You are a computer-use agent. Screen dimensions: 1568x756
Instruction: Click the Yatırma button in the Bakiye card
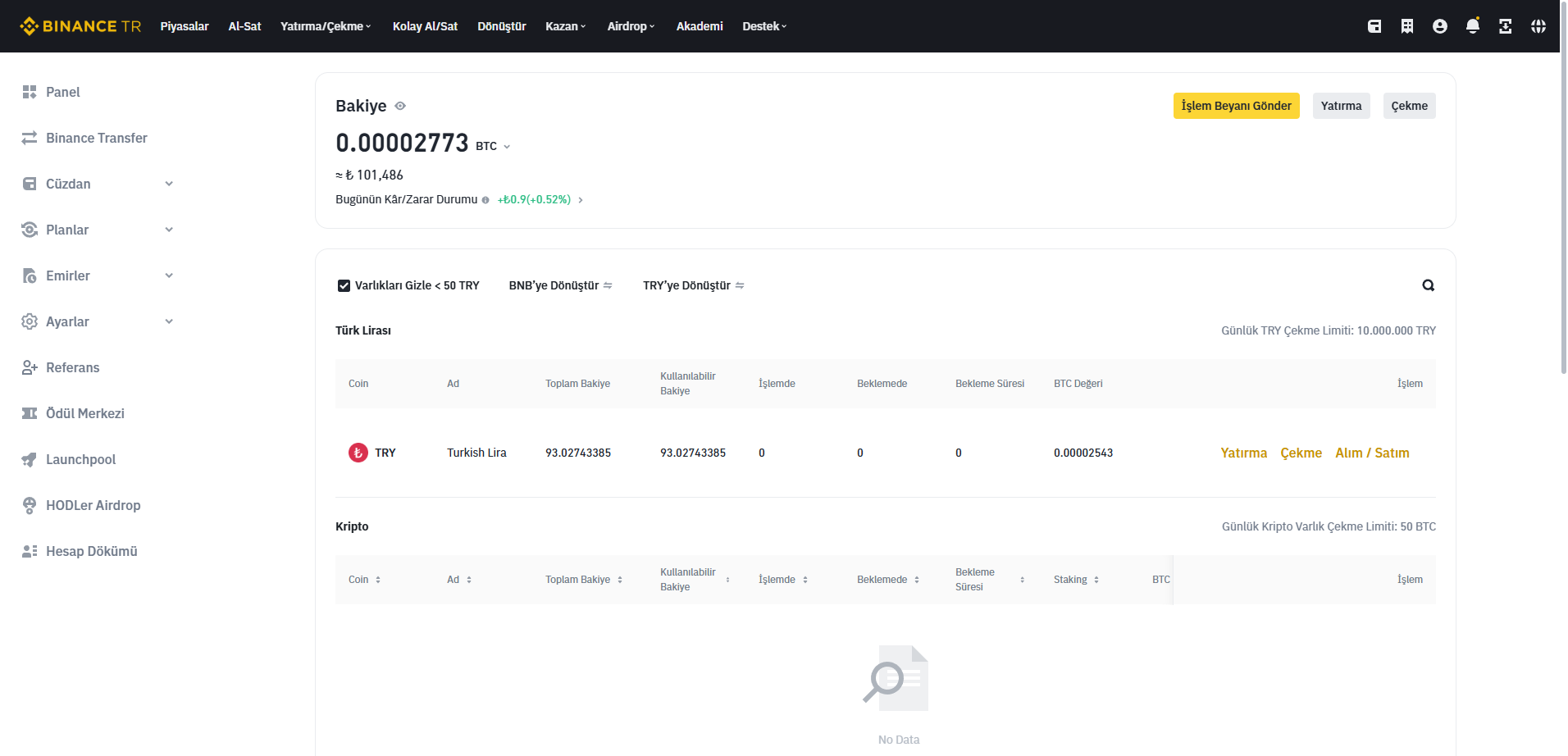1341,106
